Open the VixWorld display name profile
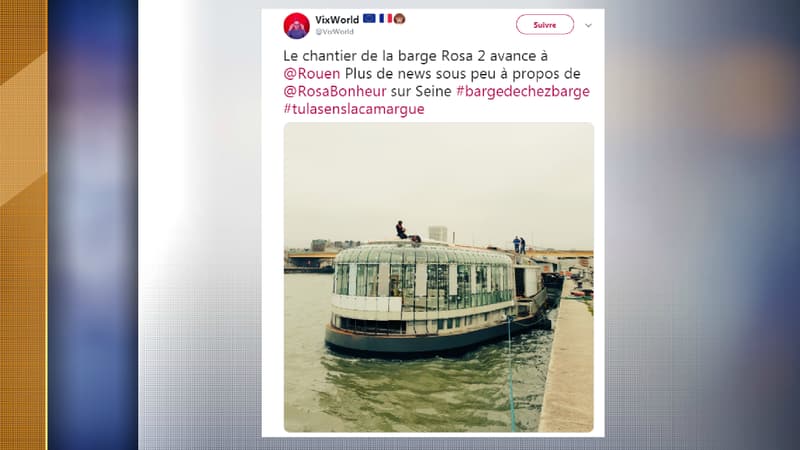This screenshot has width=800, height=450. 337,19
